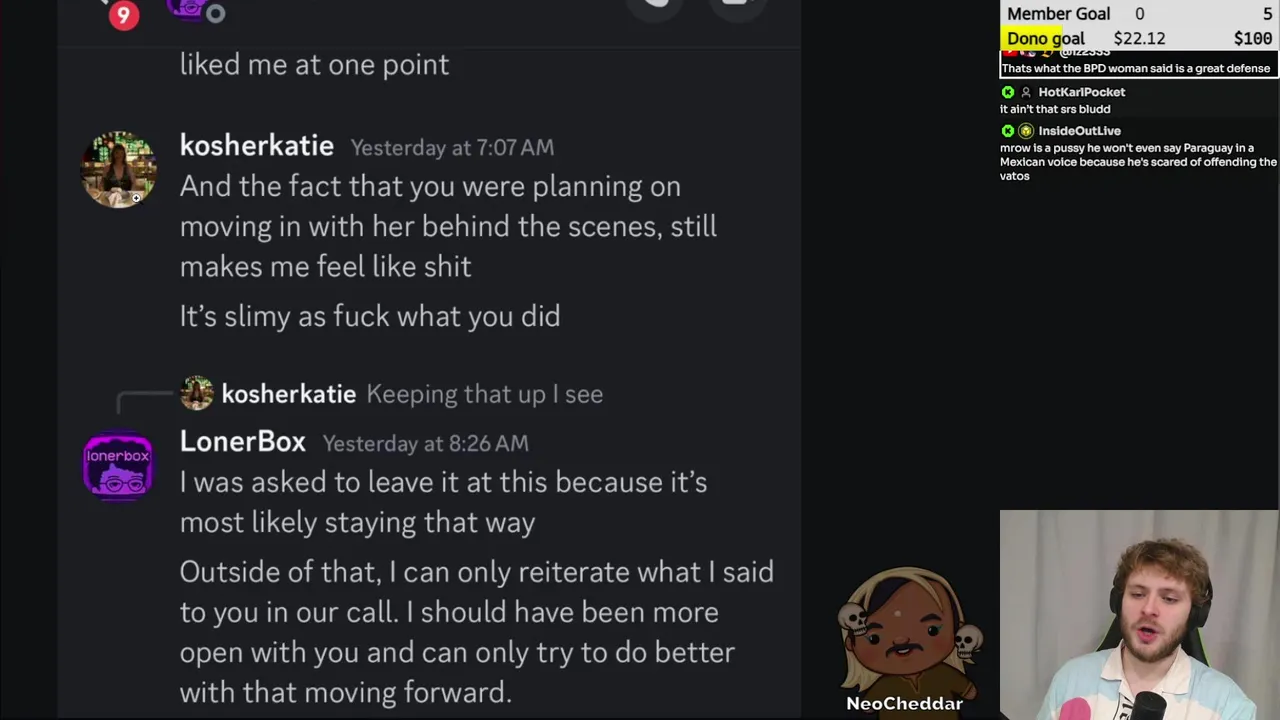Image resolution: width=1280 pixels, height=720 pixels.
Task: Click the Kick badge beside InsideOutLive
Action: 1008,131
